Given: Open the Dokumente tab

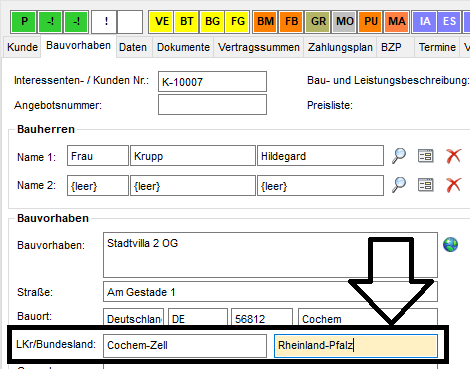Looking at the screenshot, I should (x=183, y=47).
